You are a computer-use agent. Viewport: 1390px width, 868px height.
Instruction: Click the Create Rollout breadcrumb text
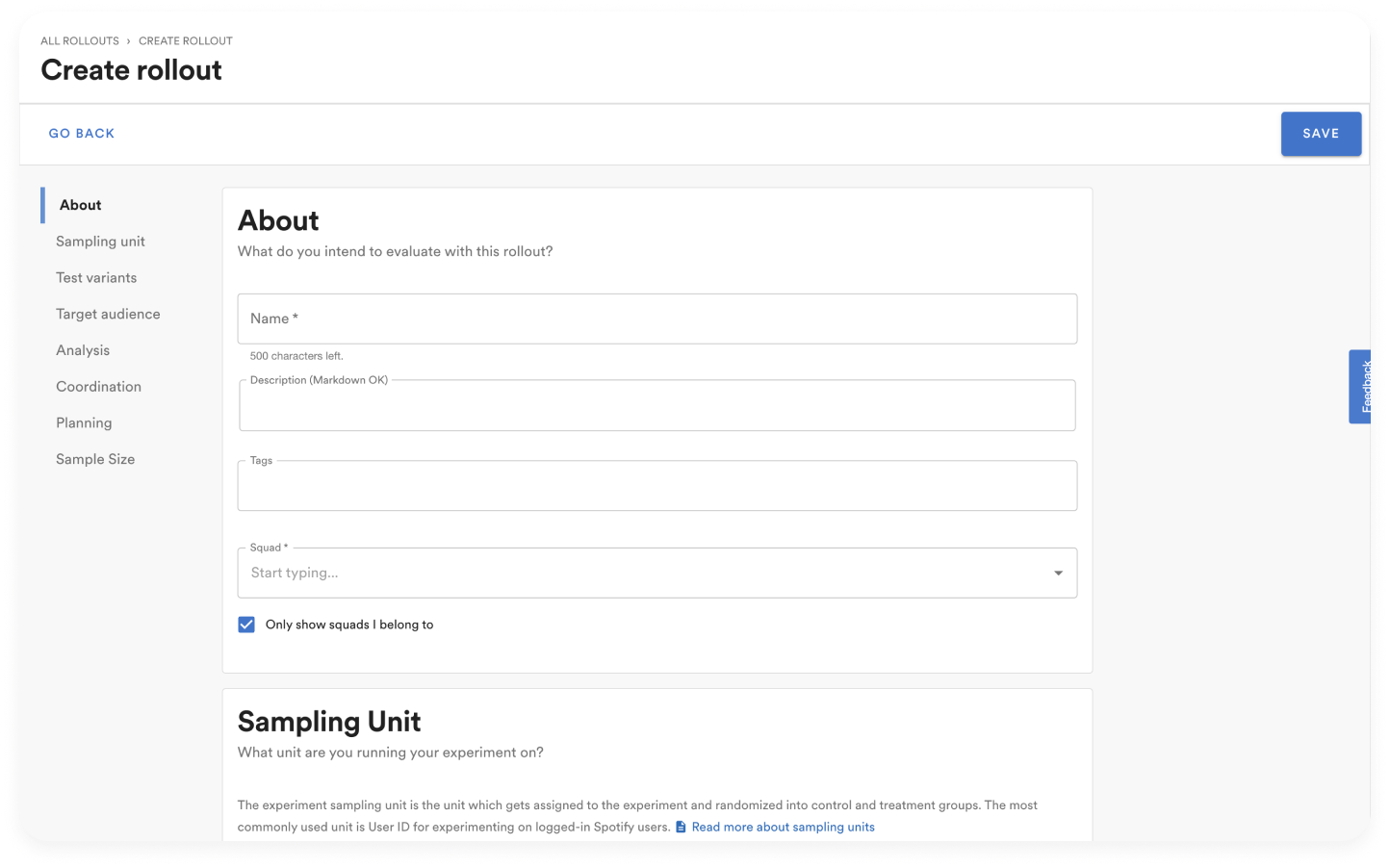[x=186, y=40]
